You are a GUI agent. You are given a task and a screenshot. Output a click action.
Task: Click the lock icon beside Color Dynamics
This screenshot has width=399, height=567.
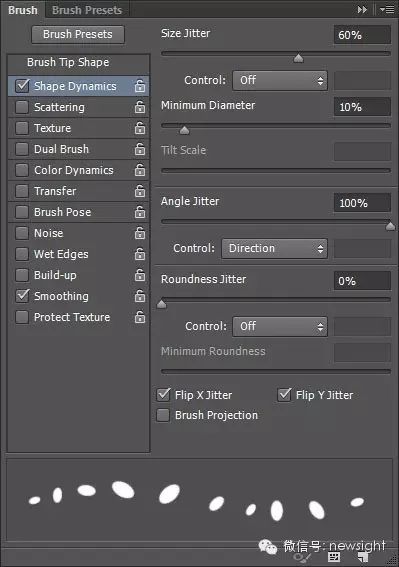(x=140, y=170)
